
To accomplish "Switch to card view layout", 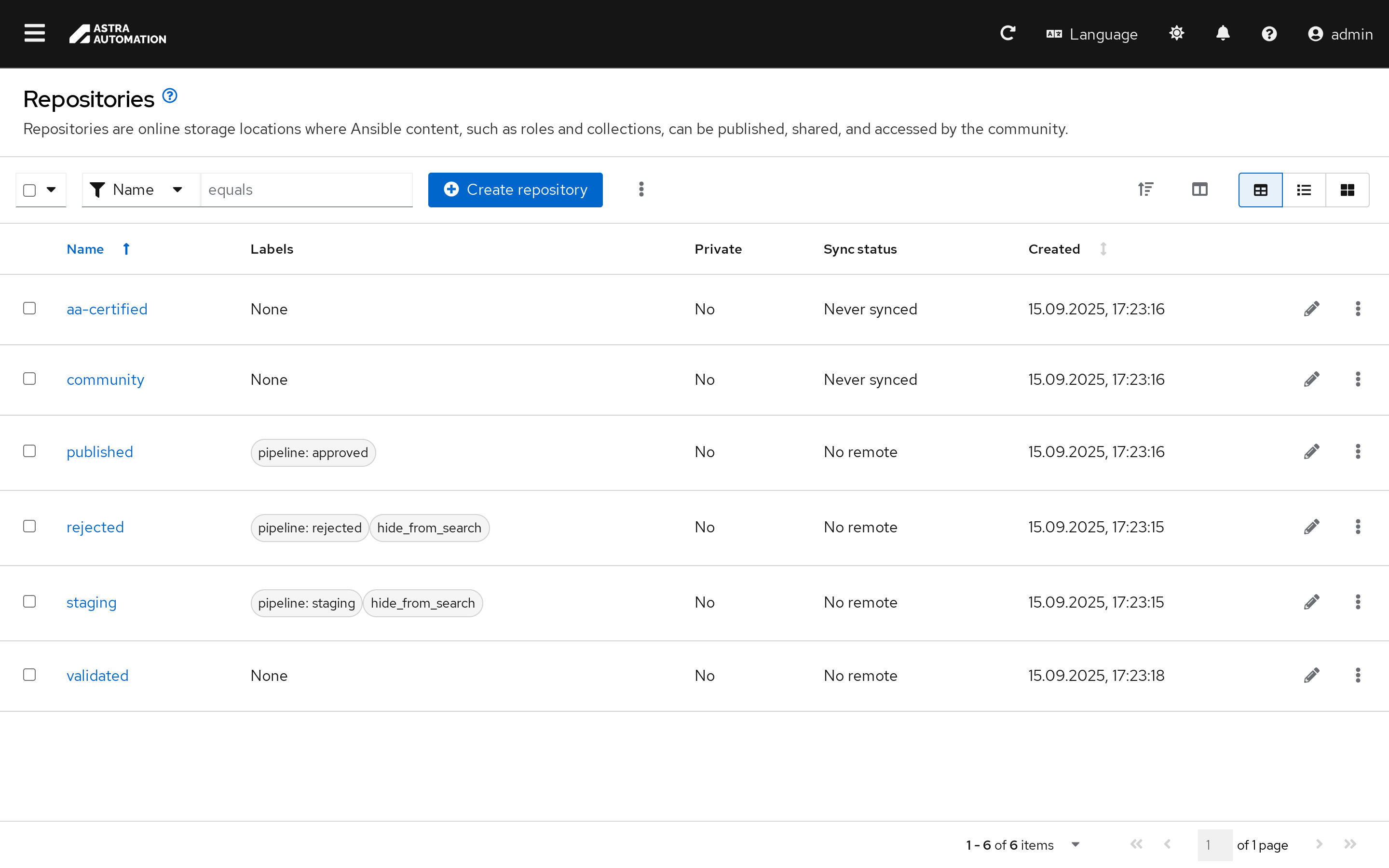I will (1347, 190).
